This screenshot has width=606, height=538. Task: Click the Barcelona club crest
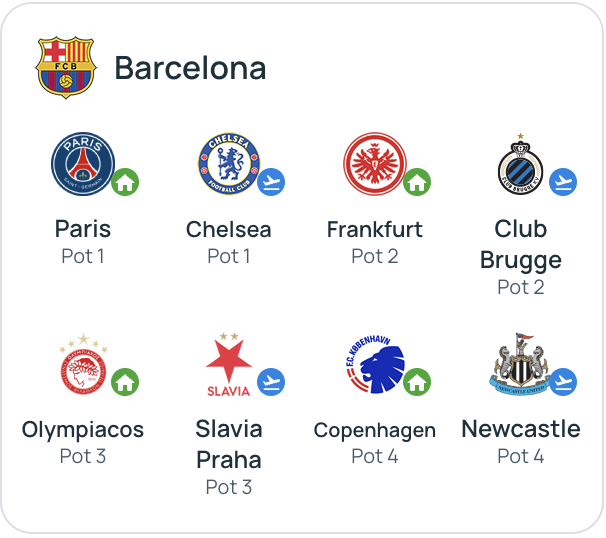coord(66,68)
